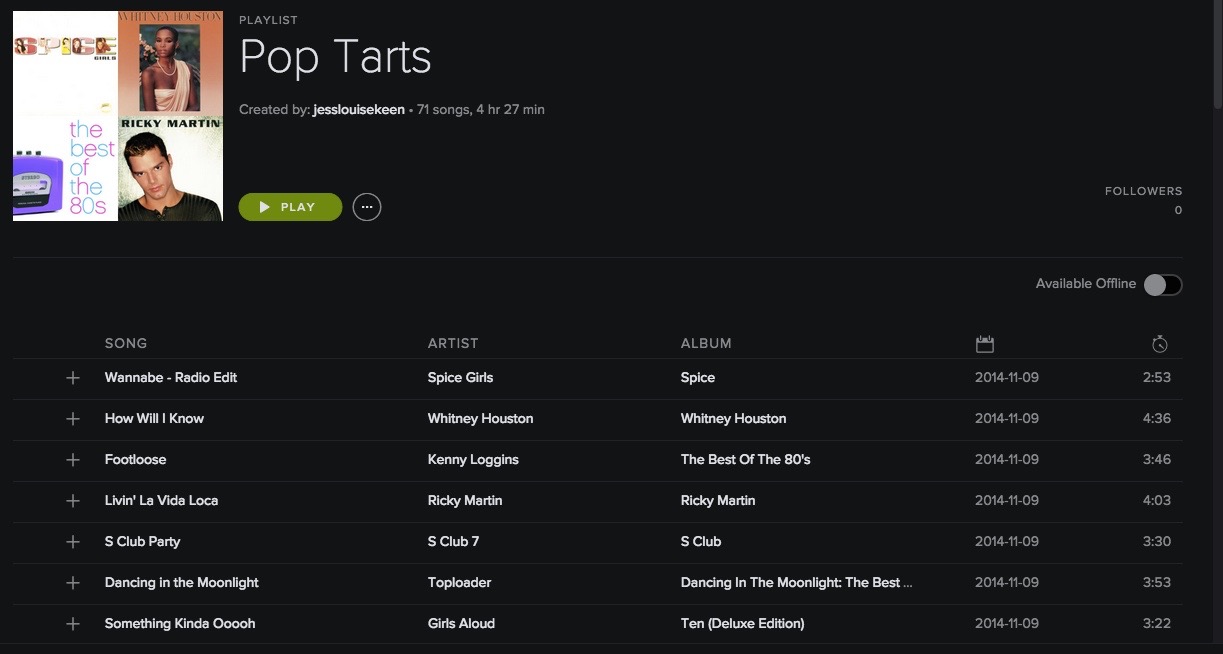Sort the playlist by ARTIST column header
Viewport: 1223px width, 654px height.
click(x=453, y=343)
